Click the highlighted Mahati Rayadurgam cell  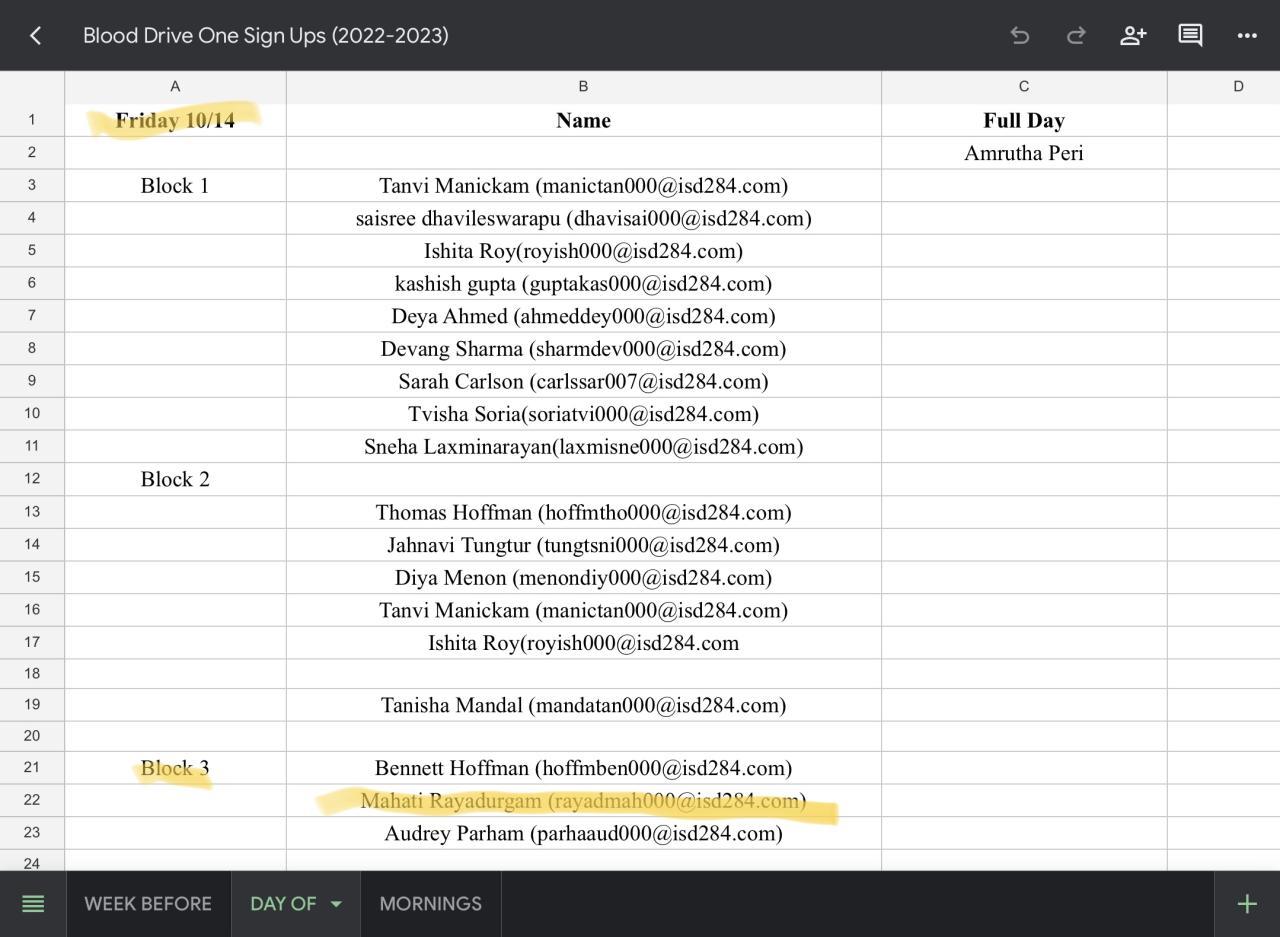point(583,801)
